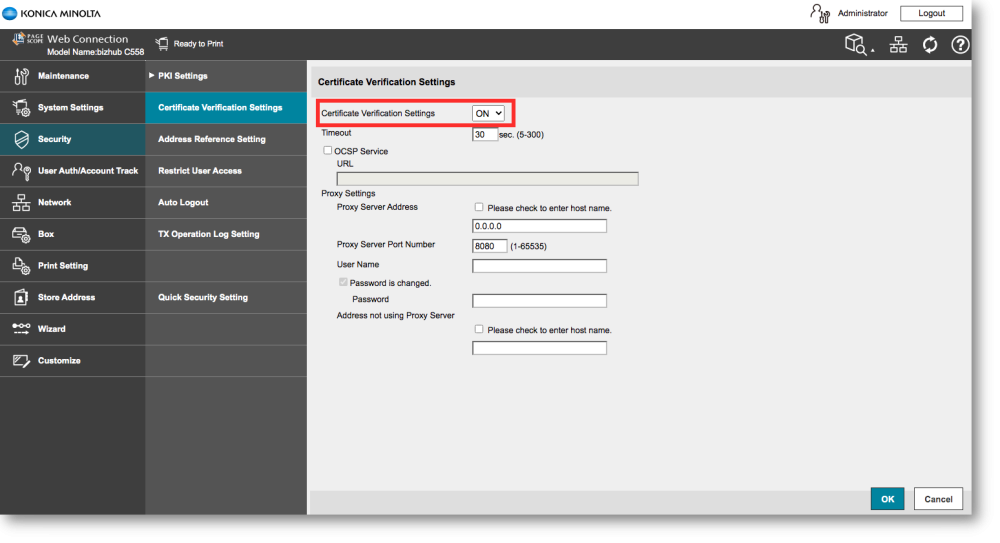Open TX Operation Log Setting submenu
Image resolution: width=1000 pixels, height=543 pixels.
click(226, 234)
